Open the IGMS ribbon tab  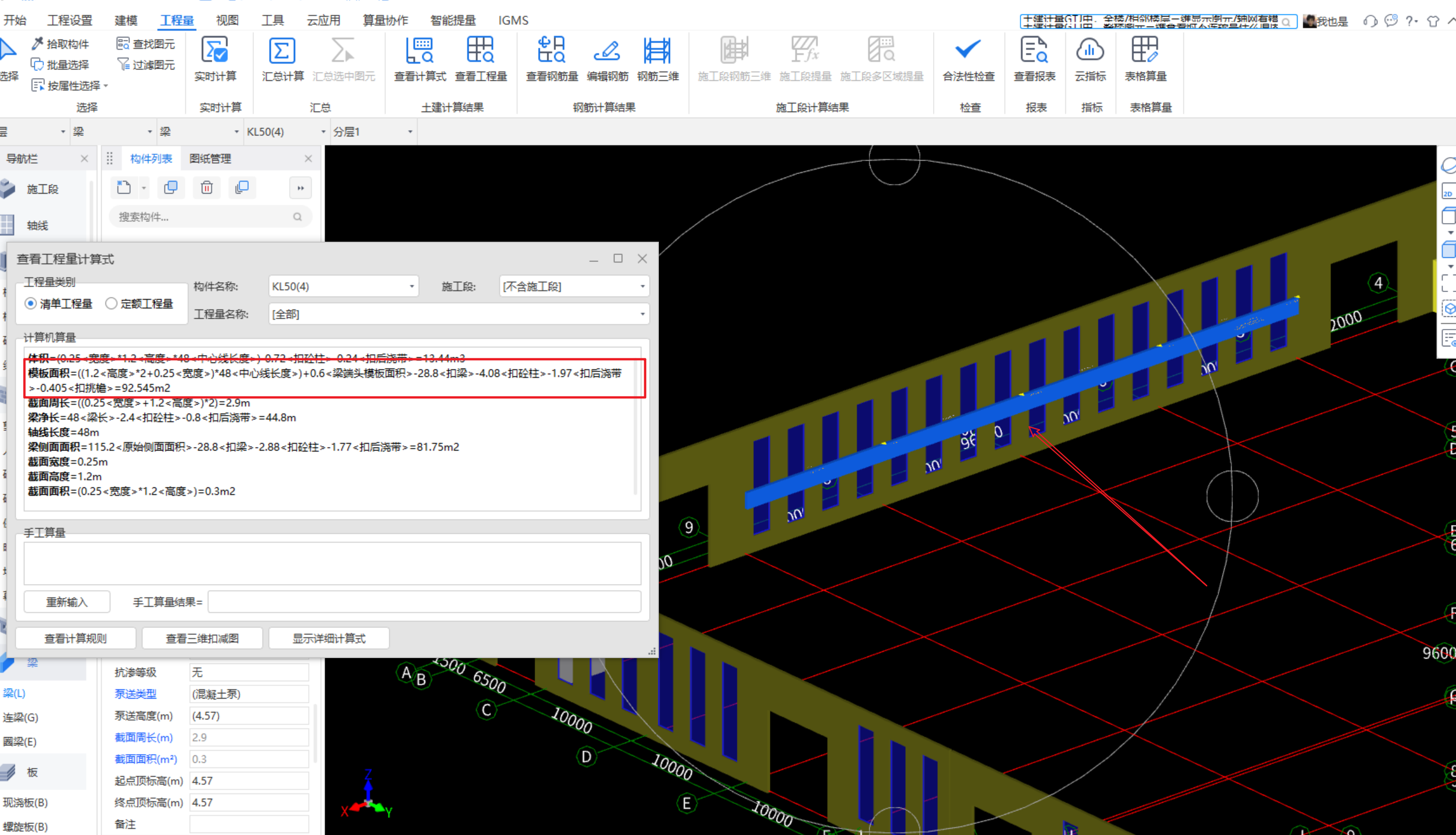tap(513, 20)
